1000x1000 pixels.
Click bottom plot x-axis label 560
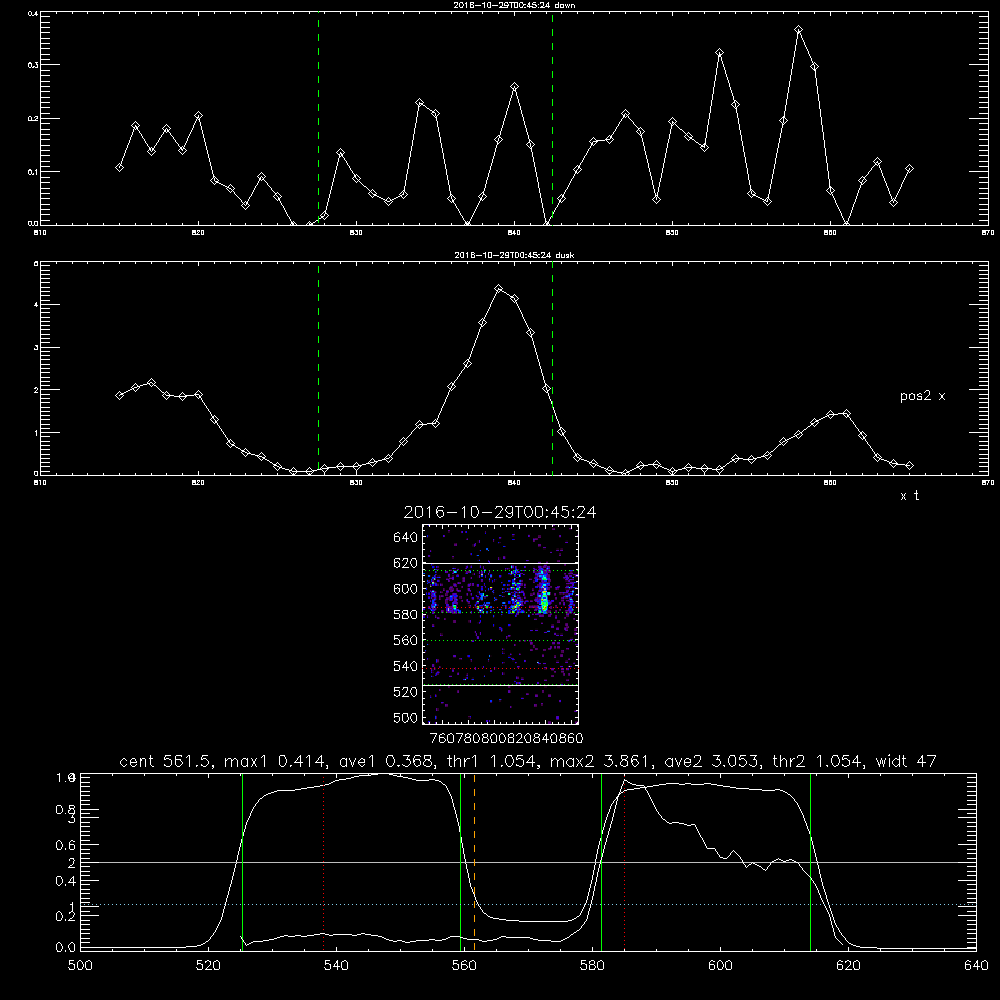point(464,966)
